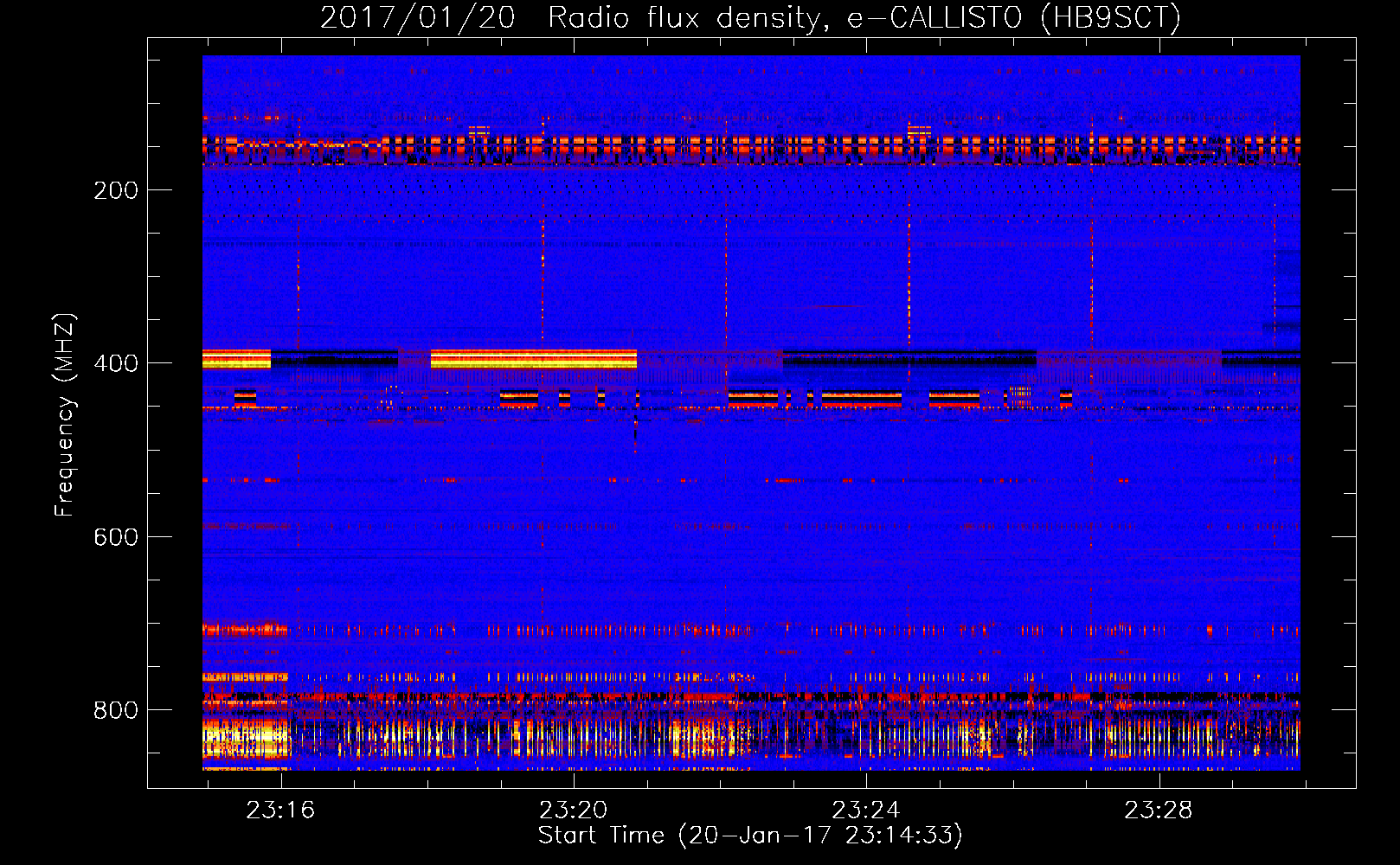The image size is (1400, 865).
Task: Click the 23:24 time tick label
Action: point(865,811)
